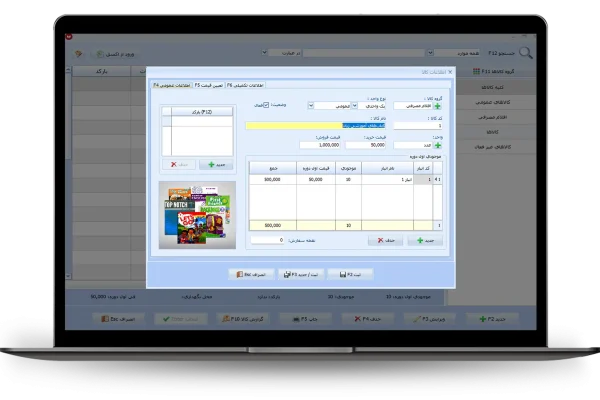The image size is (600, 400).
Task: Open the unit type dropdown
Action: pyautogui.click(x=354, y=104)
